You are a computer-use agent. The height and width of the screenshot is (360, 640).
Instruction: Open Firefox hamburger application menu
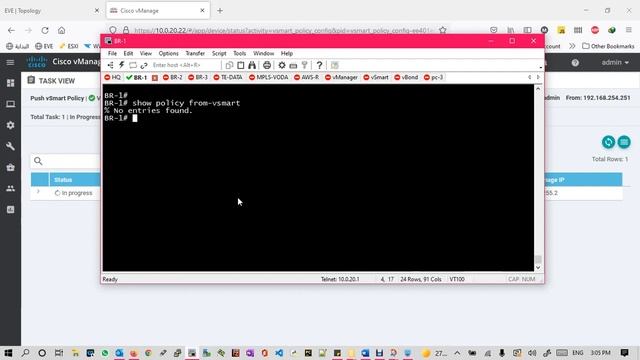point(629,30)
